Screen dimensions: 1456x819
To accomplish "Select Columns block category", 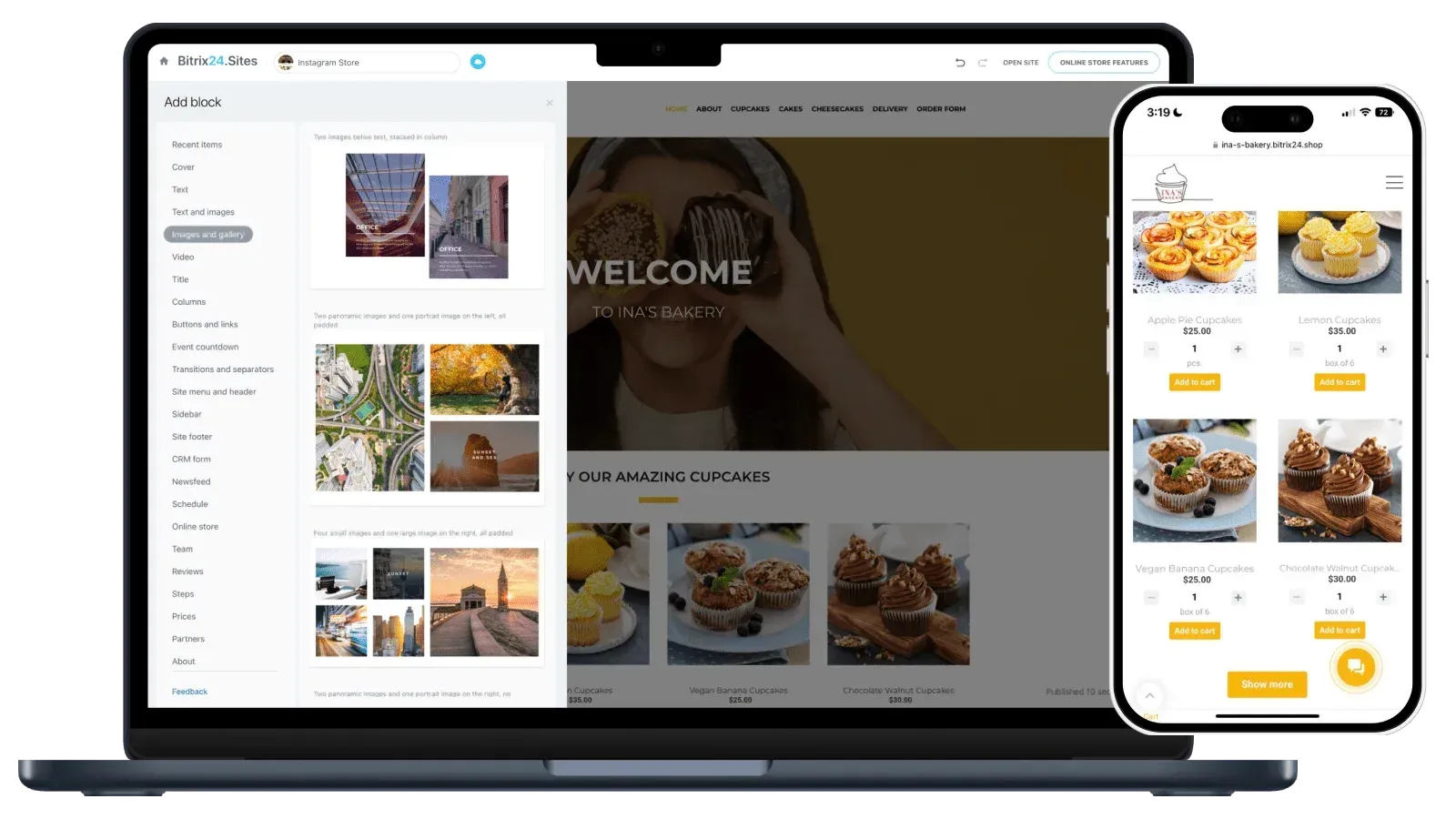I will (188, 302).
